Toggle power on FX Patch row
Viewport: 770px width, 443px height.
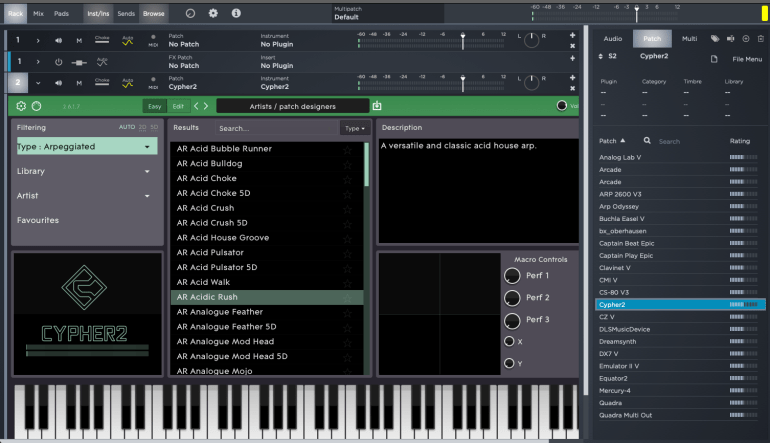tap(58, 62)
